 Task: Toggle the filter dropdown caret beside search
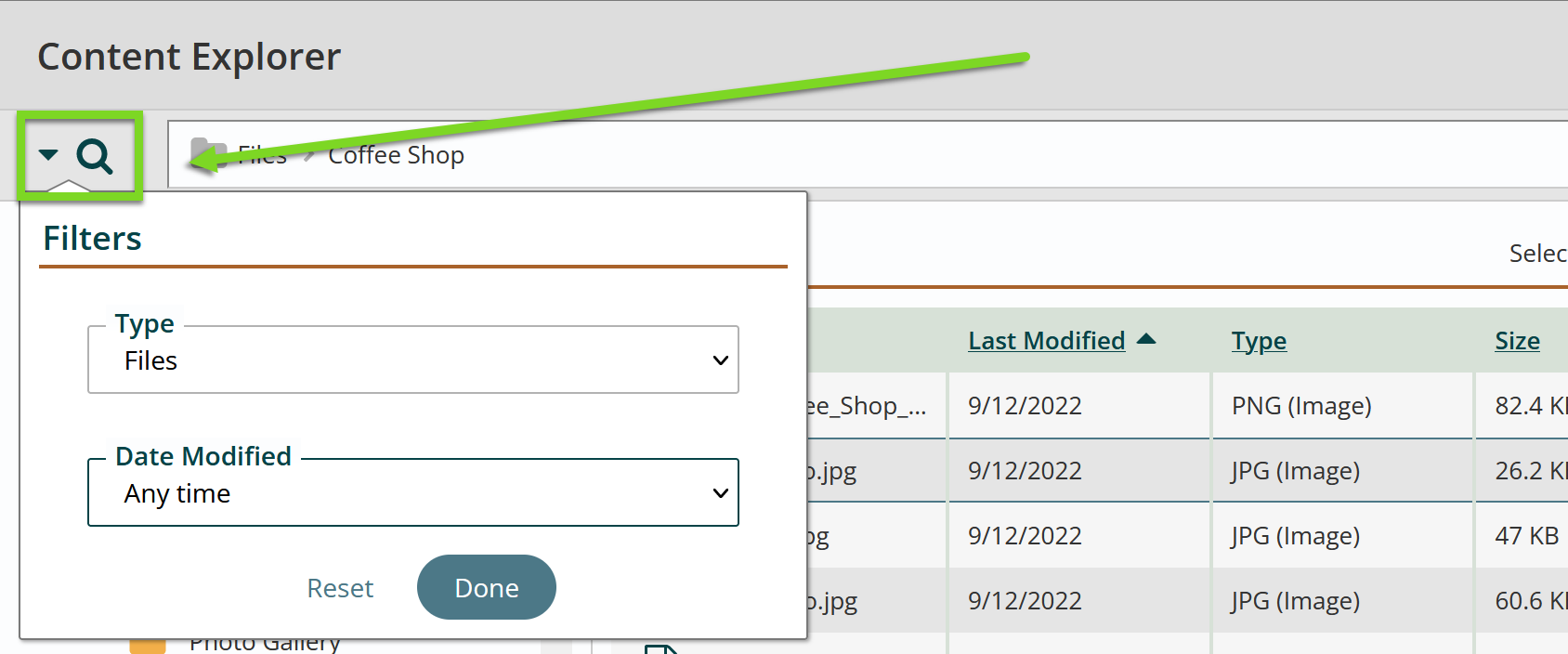click(x=48, y=155)
